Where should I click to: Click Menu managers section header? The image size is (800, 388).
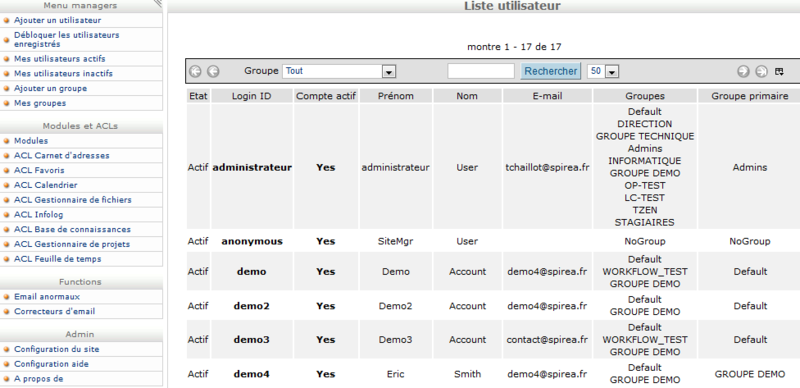click(80, 6)
